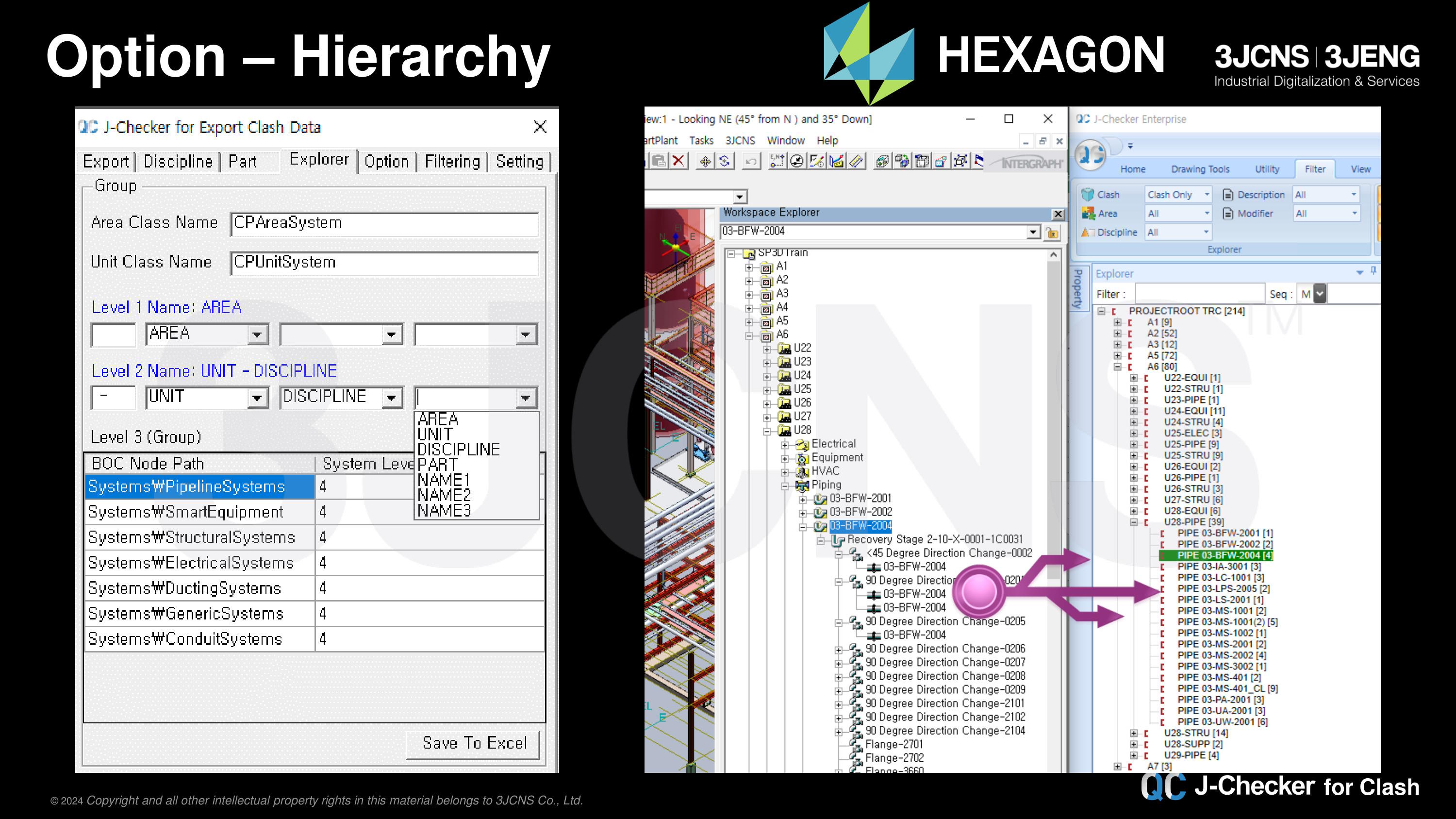This screenshot has width=1456, height=819.
Task: Switch to the Export tab
Action: [106, 162]
